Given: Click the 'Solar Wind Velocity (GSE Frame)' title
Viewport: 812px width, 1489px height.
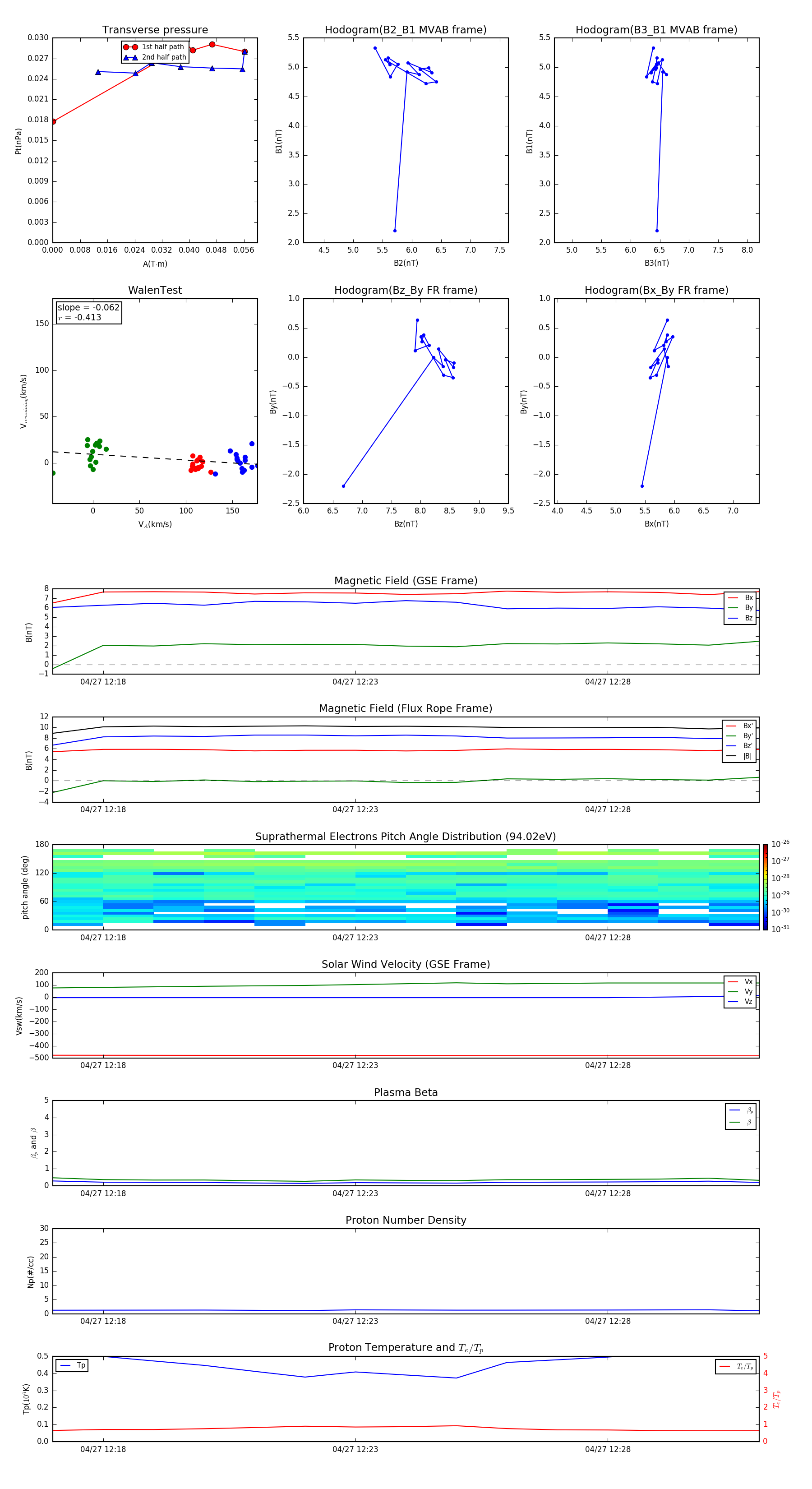Looking at the screenshot, I should [x=406, y=964].
